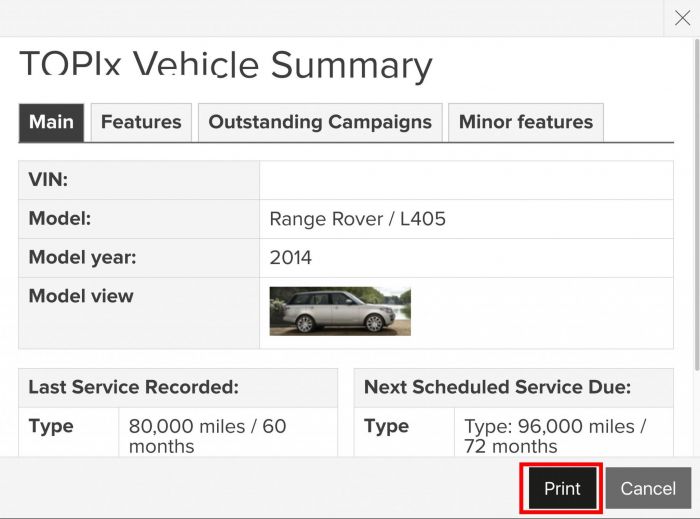This screenshot has height=519, width=700.
Task: Click the 'Type' label under Last Service Recorded
Action: click(51, 426)
